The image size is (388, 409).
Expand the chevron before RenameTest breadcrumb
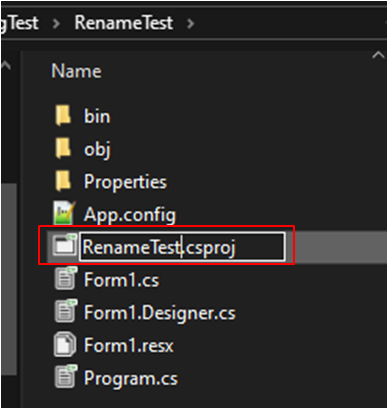(57, 24)
